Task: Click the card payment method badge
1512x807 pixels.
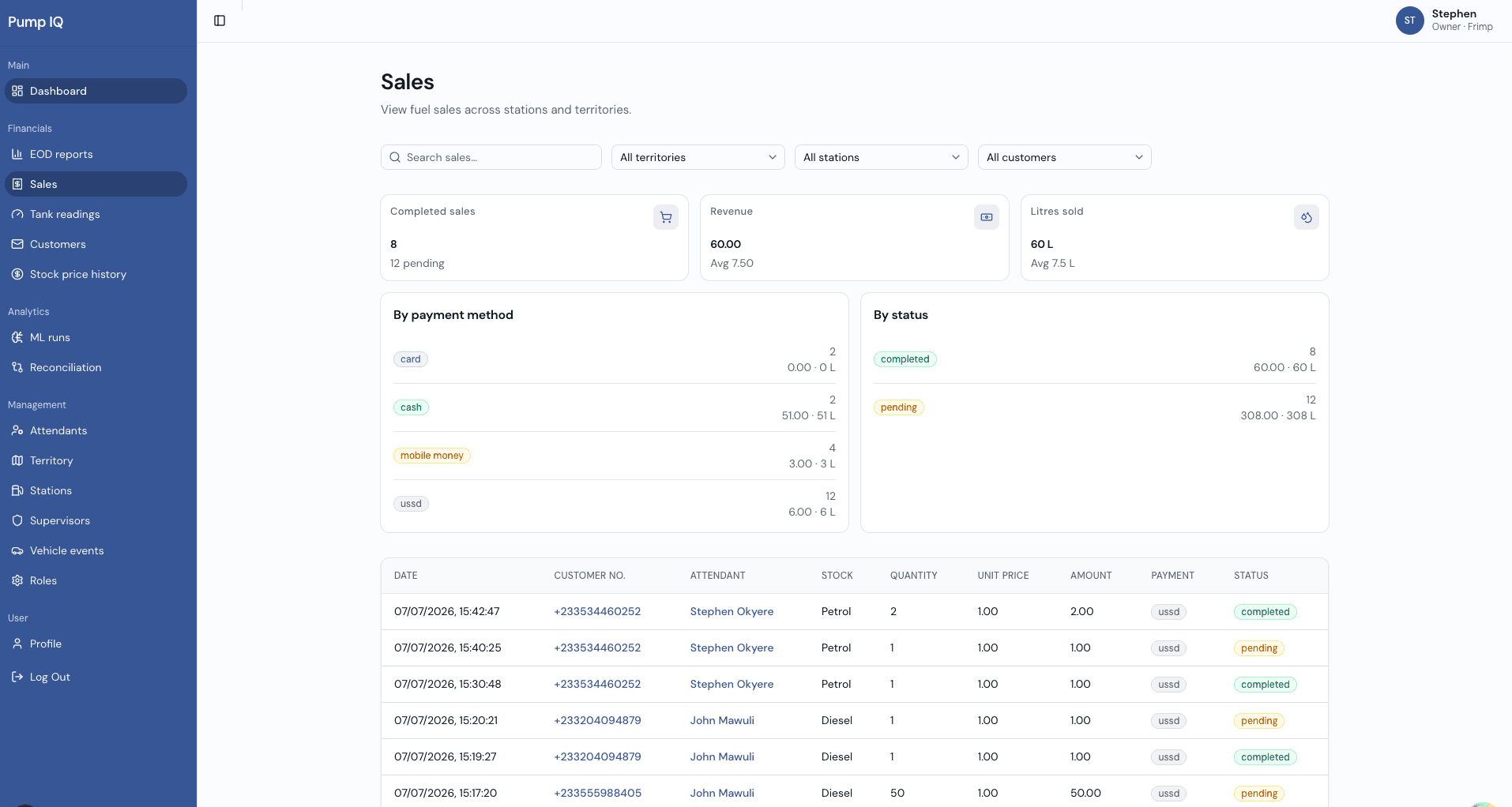Action: click(411, 359)
